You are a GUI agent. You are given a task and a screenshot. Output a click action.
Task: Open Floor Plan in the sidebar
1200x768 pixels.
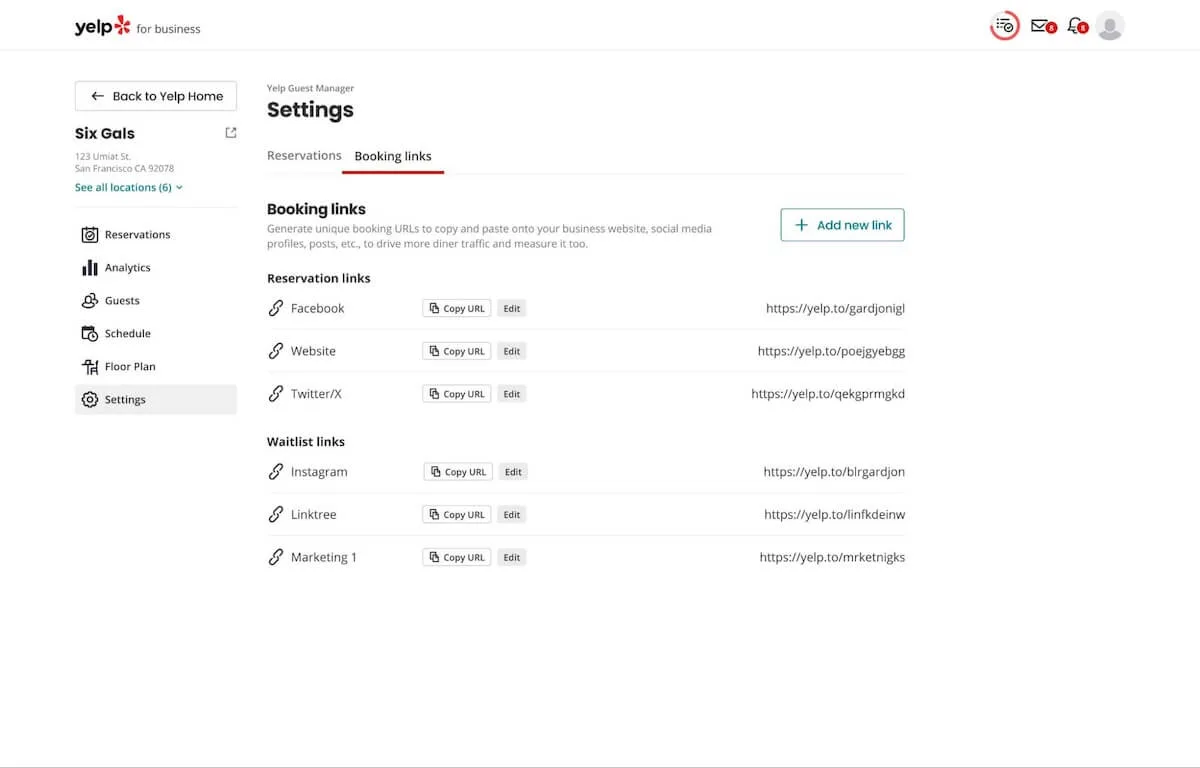click(x=156, y=367)
